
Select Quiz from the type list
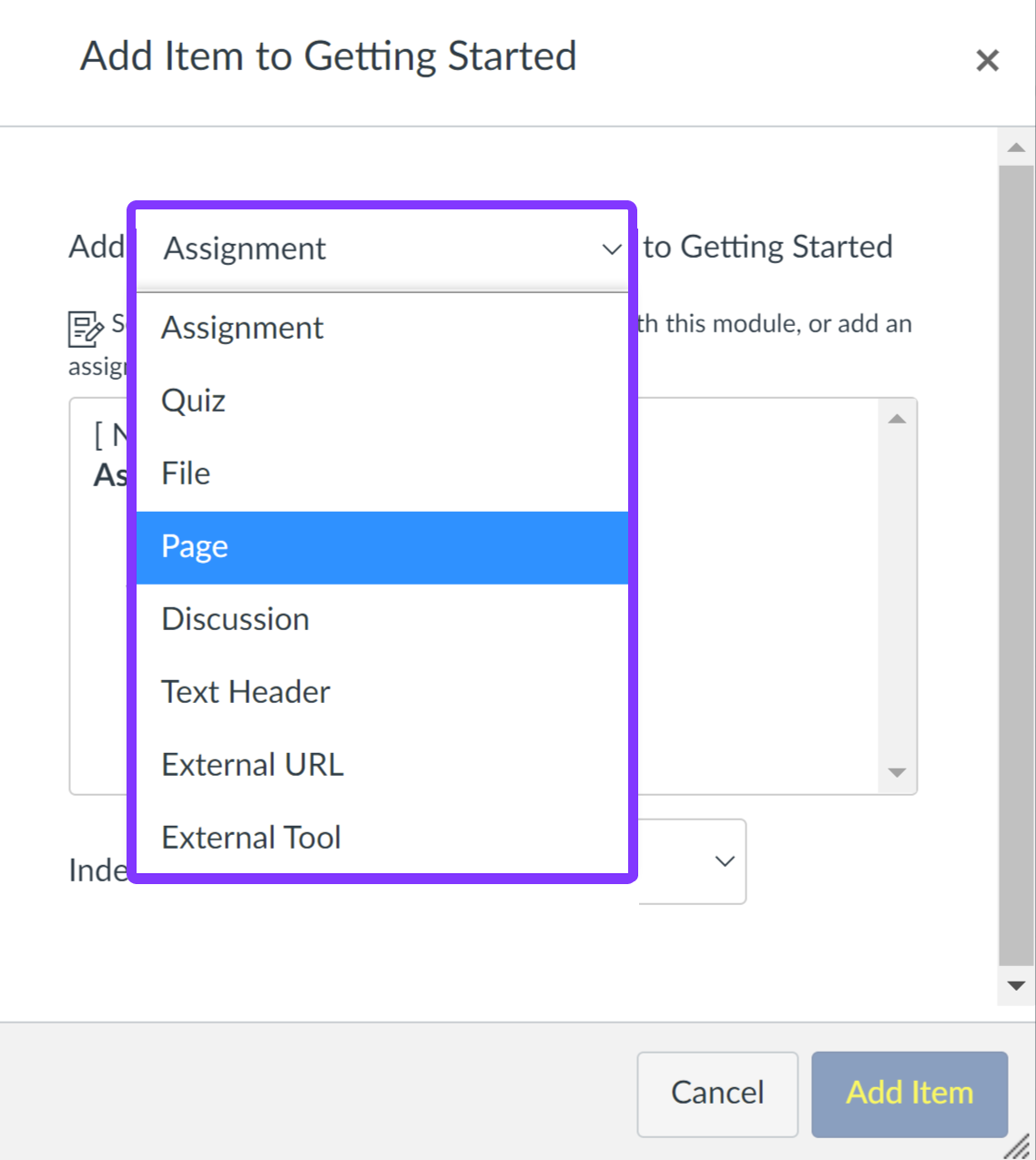click(193, 401)
